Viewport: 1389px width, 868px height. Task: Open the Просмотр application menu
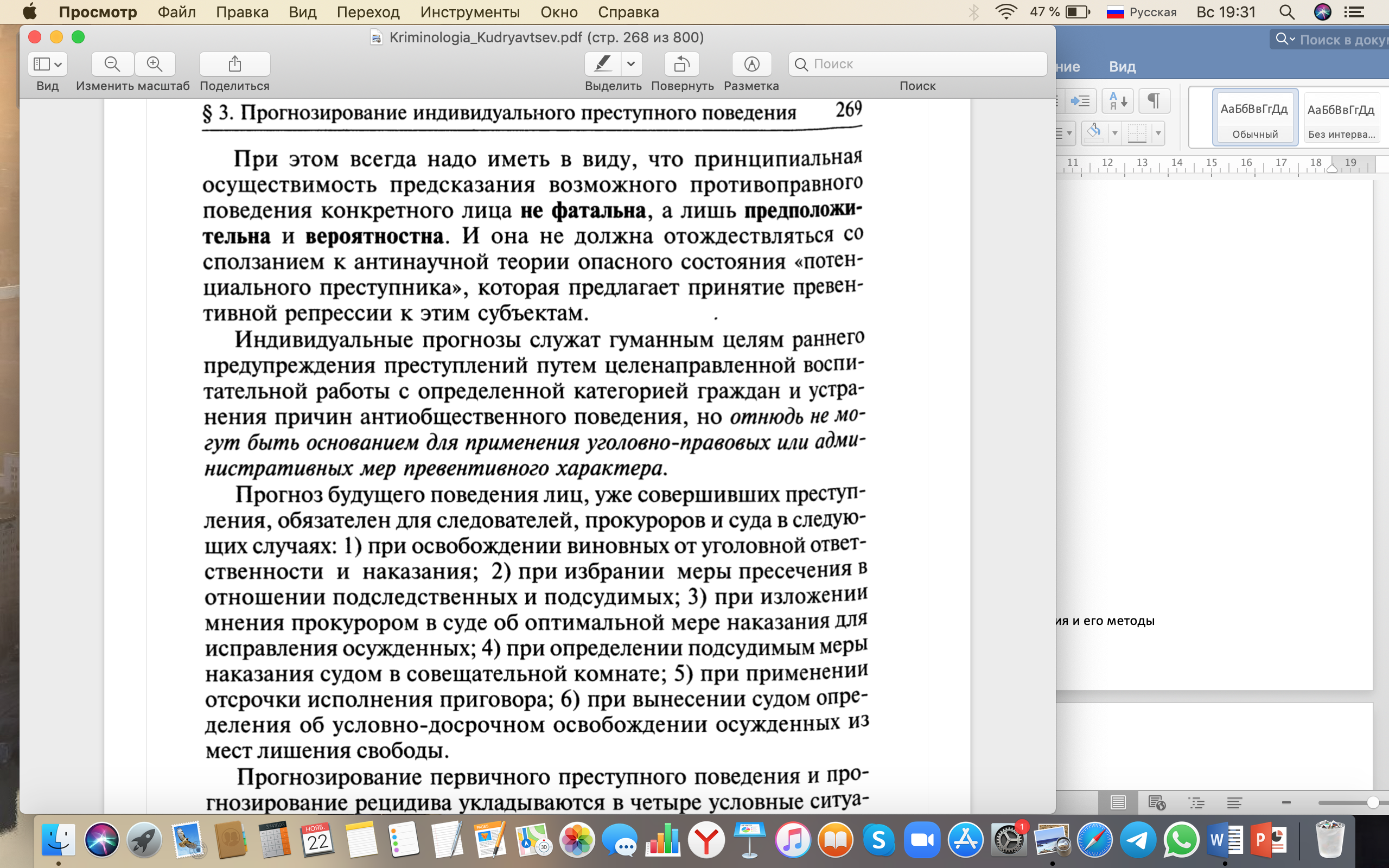(x=98, y=12)
